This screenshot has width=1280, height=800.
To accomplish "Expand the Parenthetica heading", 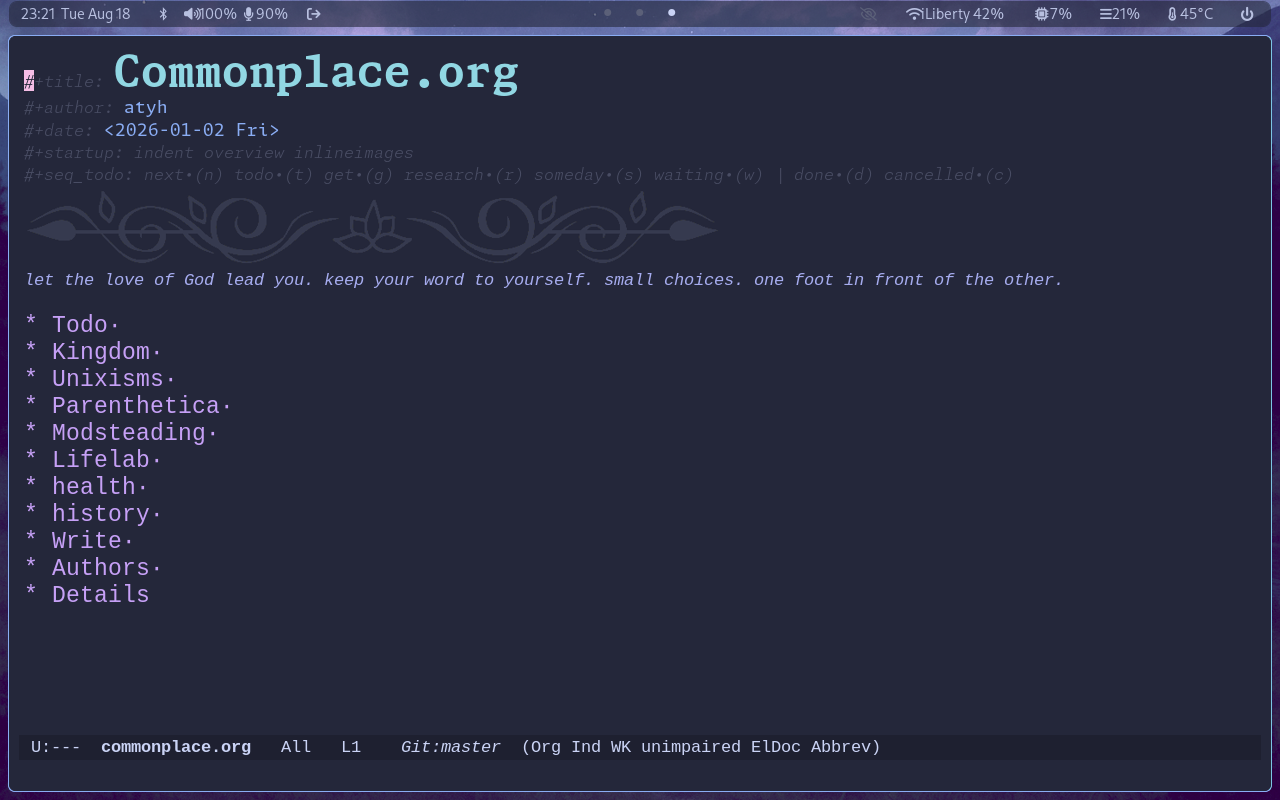I will pos(136,406).
